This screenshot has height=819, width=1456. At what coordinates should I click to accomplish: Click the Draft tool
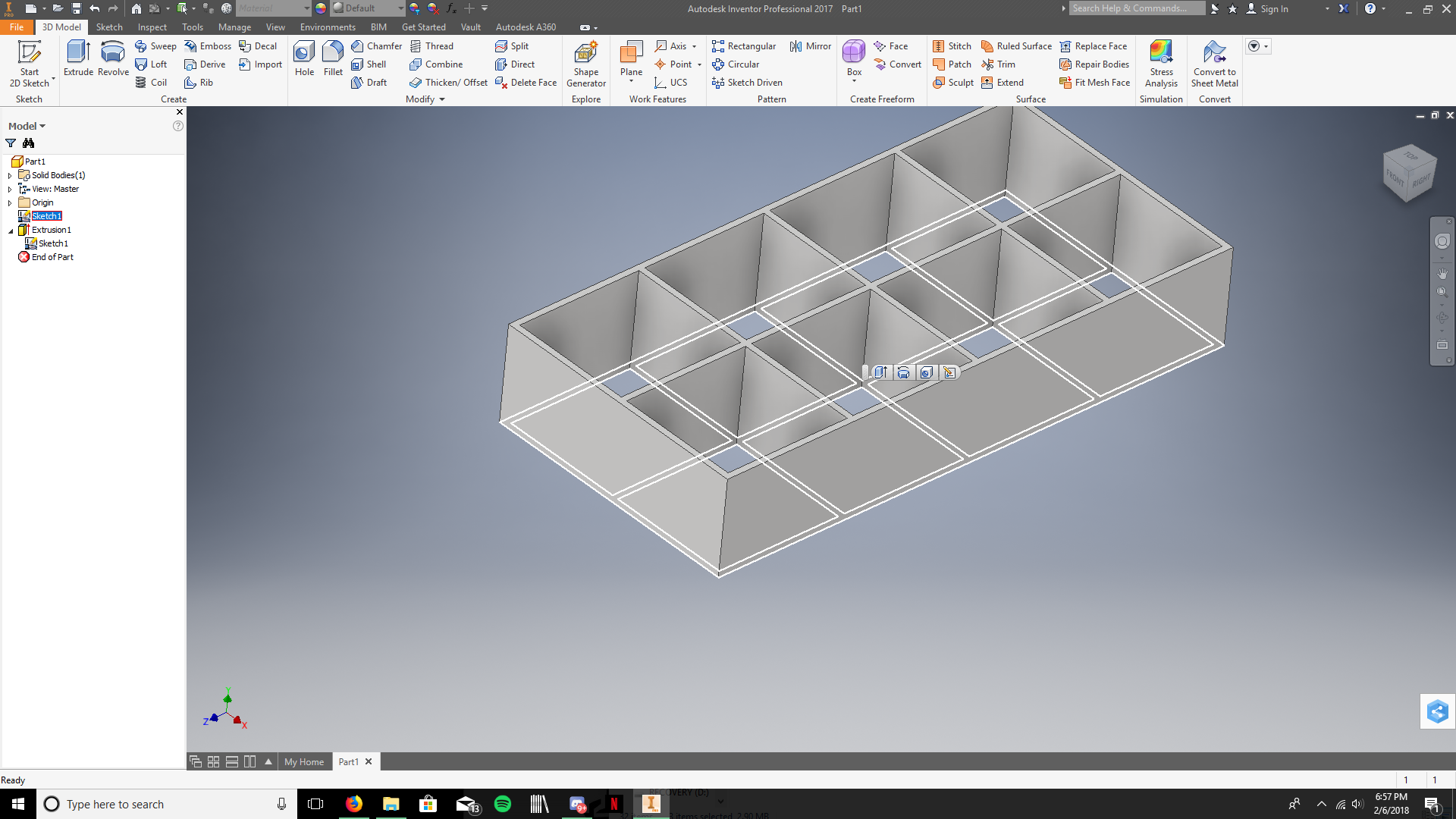point(369,83)
